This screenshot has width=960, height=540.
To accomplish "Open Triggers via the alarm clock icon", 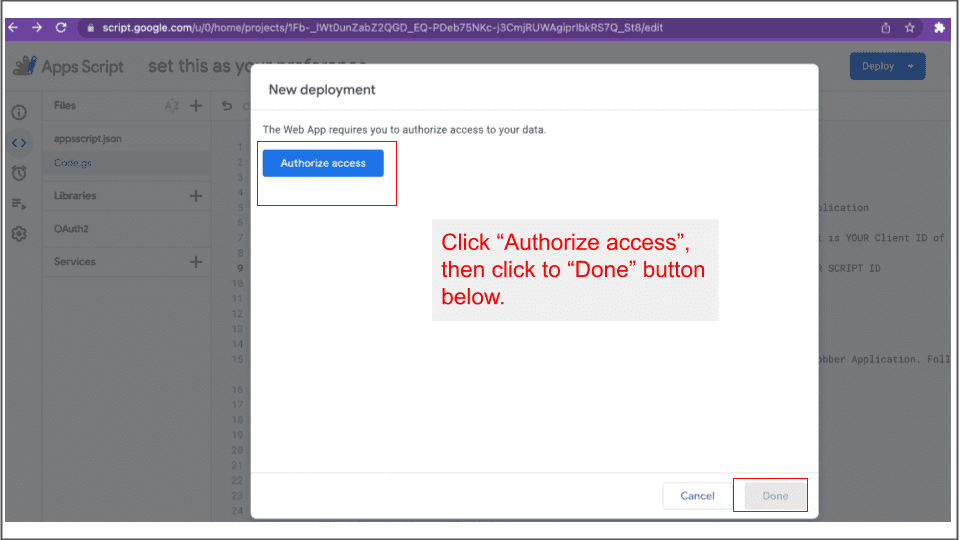I will pyautogui.click(x=19, y=173).
